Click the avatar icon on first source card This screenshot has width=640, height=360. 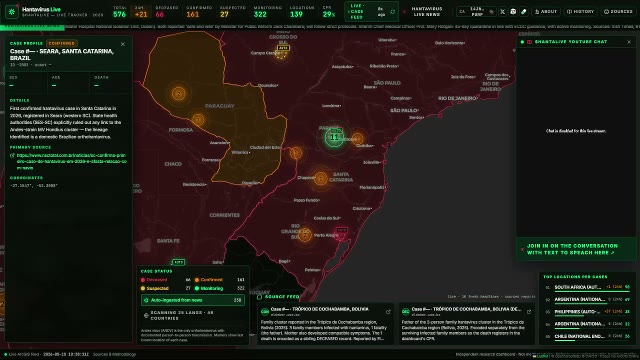click(x=265, y=312)
